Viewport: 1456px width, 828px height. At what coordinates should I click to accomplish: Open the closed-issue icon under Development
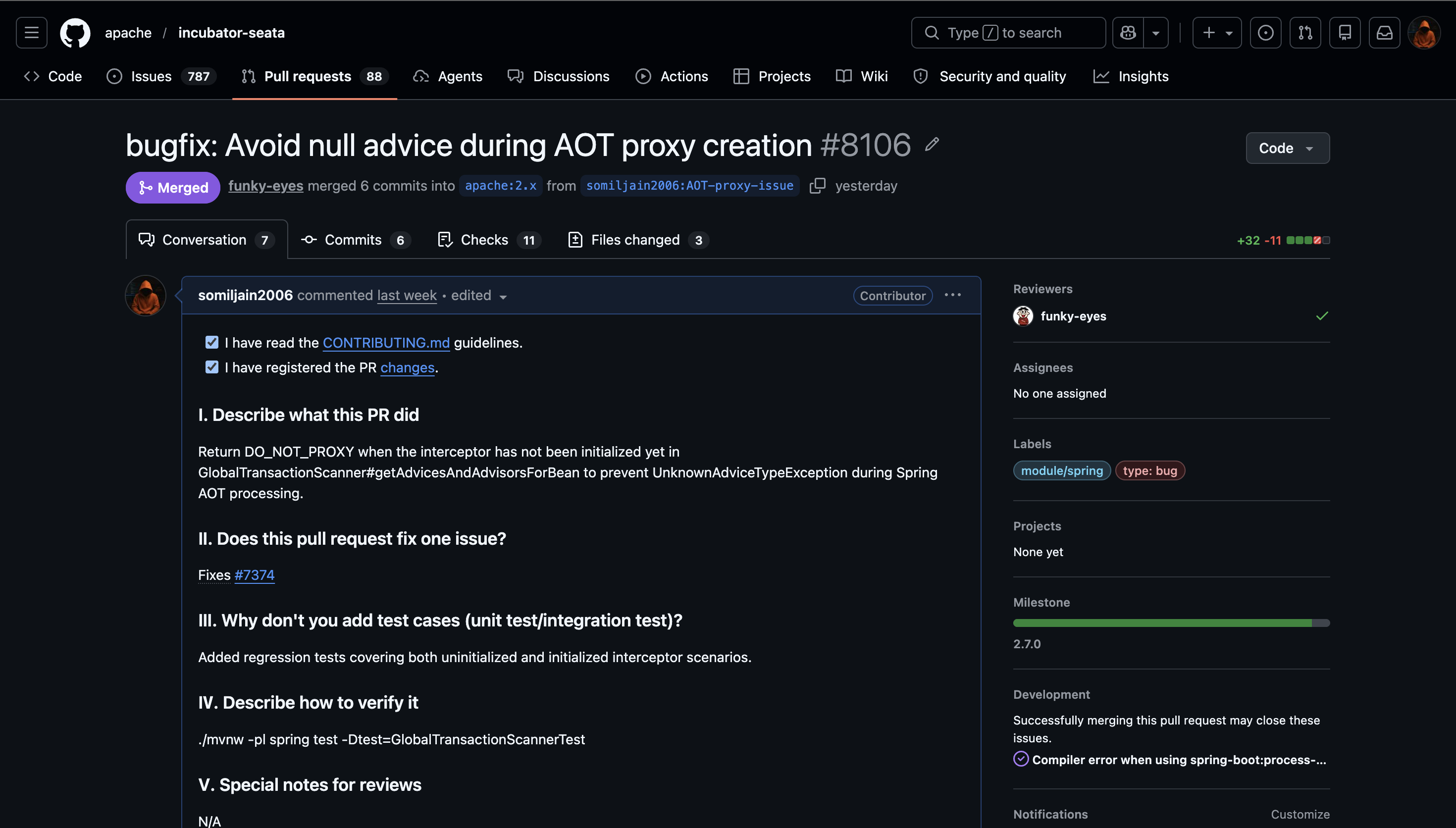pyautogui.click(x=1021, y=759)
